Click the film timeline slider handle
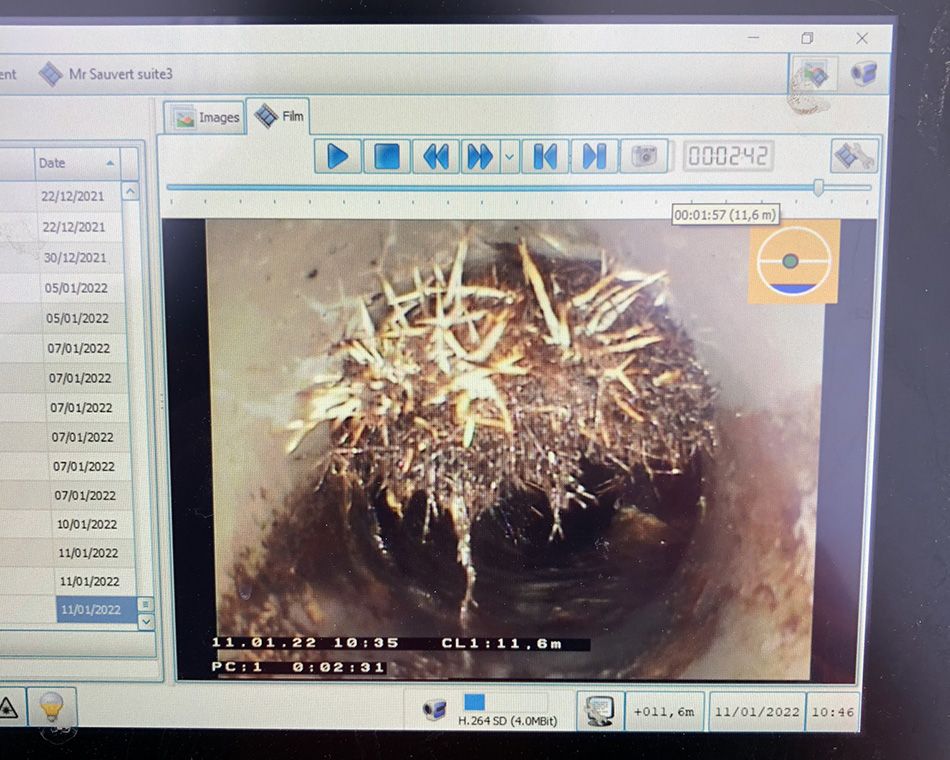This screenshot has width=950, height=760. pyautogui.click(x=819, y=187)
